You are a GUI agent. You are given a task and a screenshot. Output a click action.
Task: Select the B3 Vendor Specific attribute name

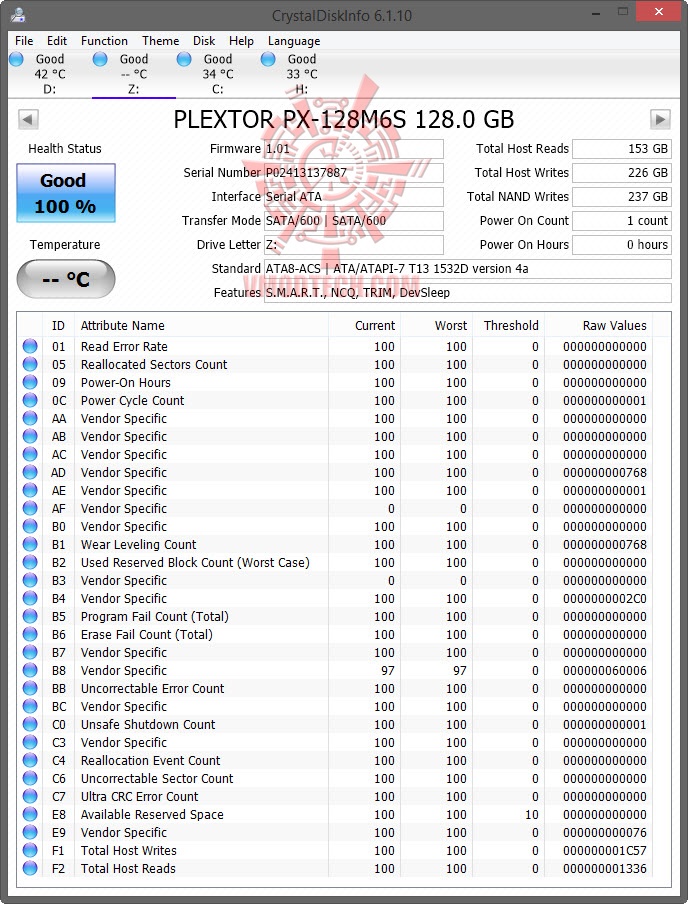pyautogui.click(x=124, y=581)
